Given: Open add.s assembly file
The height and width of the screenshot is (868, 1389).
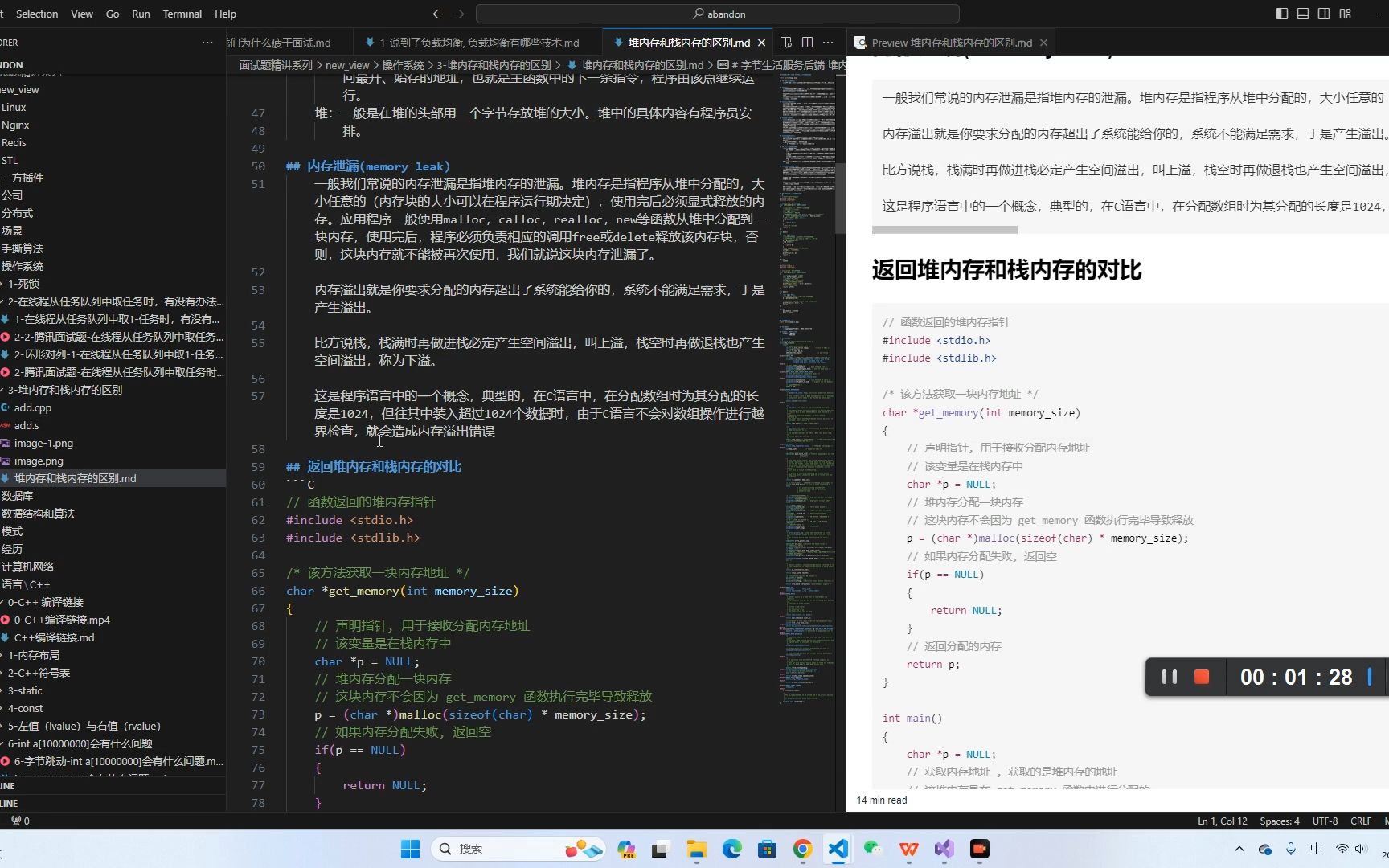Looking at the screenshot, I should [113, 425].
